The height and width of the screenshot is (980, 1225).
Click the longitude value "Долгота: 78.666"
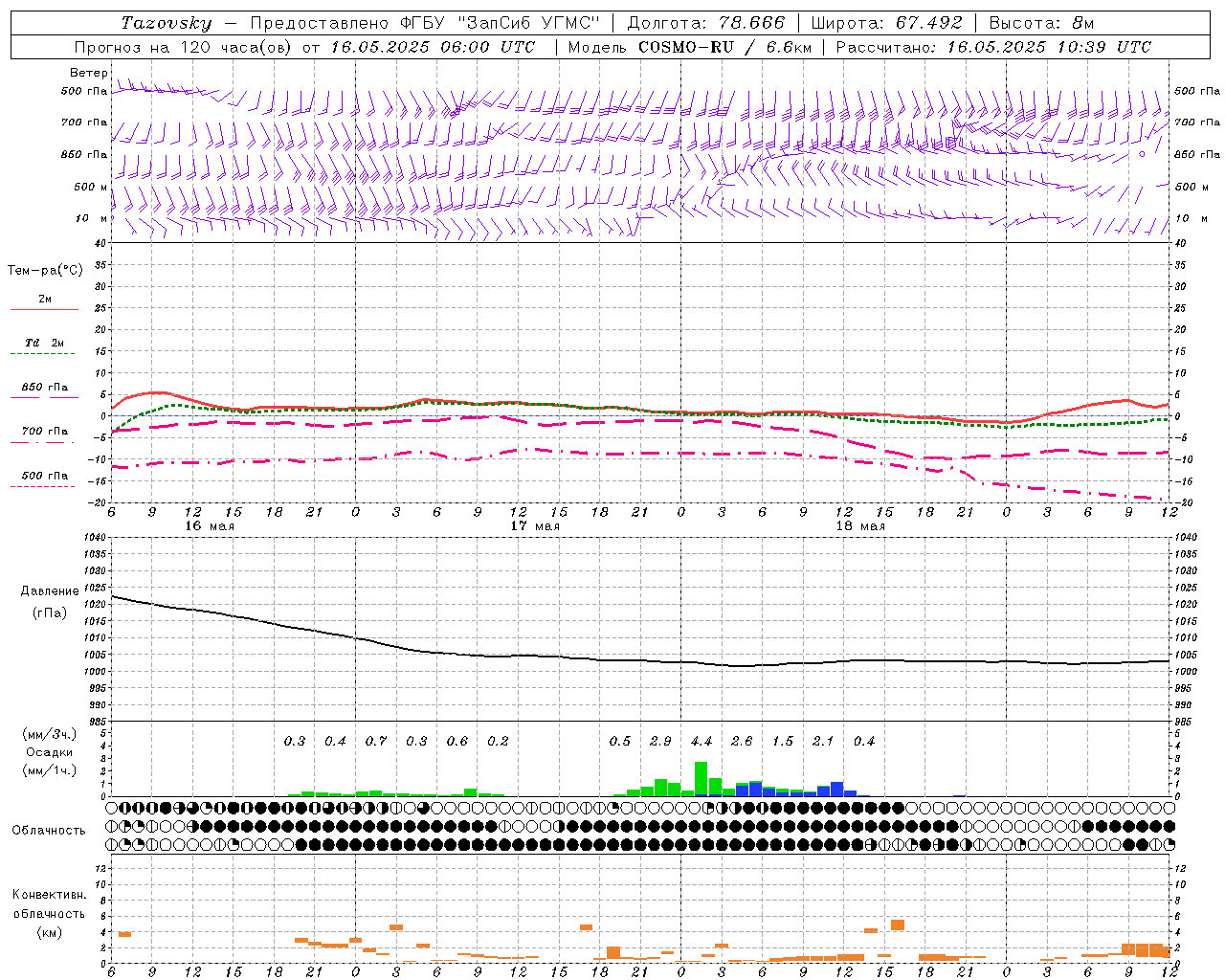coord(706,23)
